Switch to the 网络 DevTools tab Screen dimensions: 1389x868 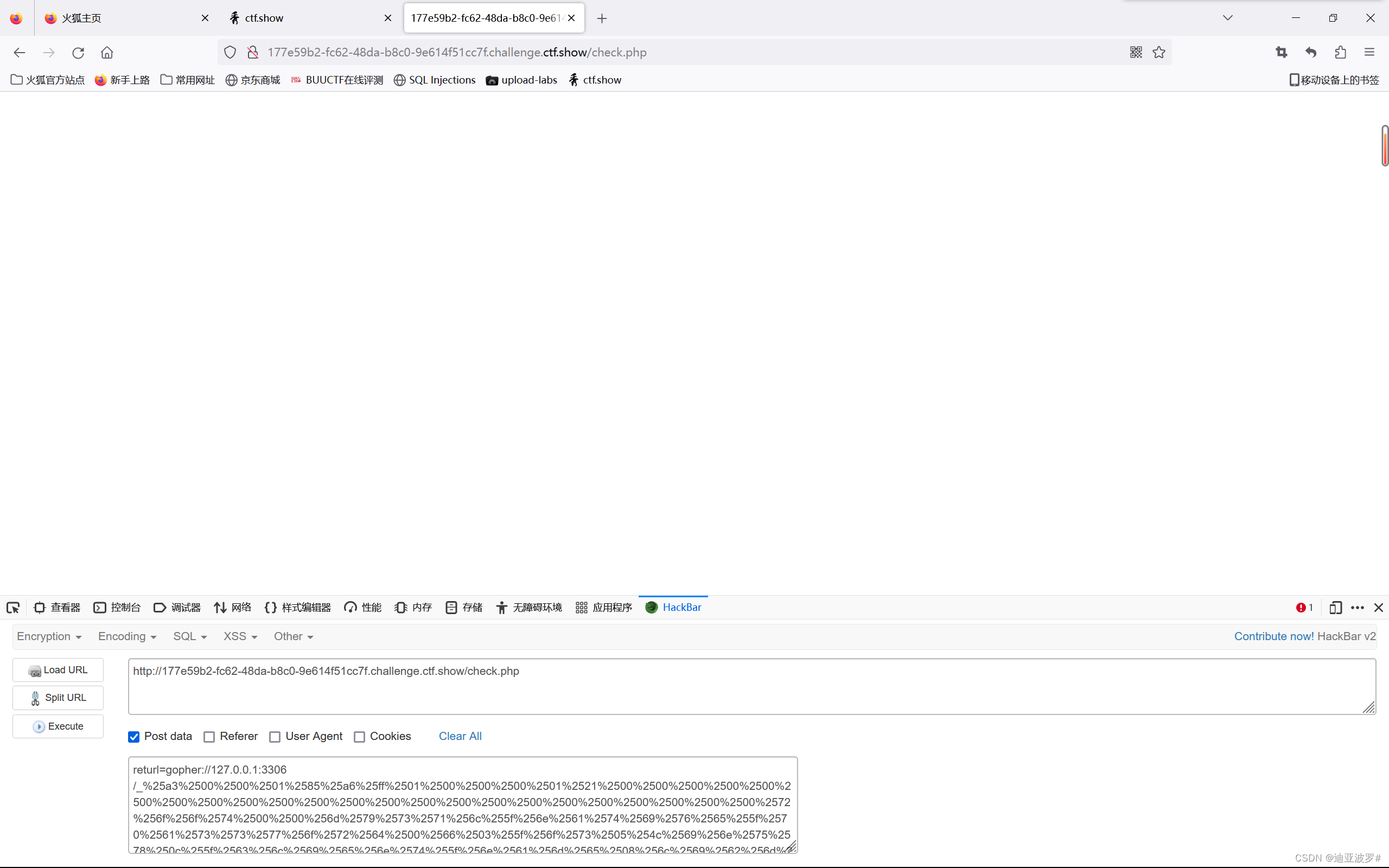click(x=232, y=607)
